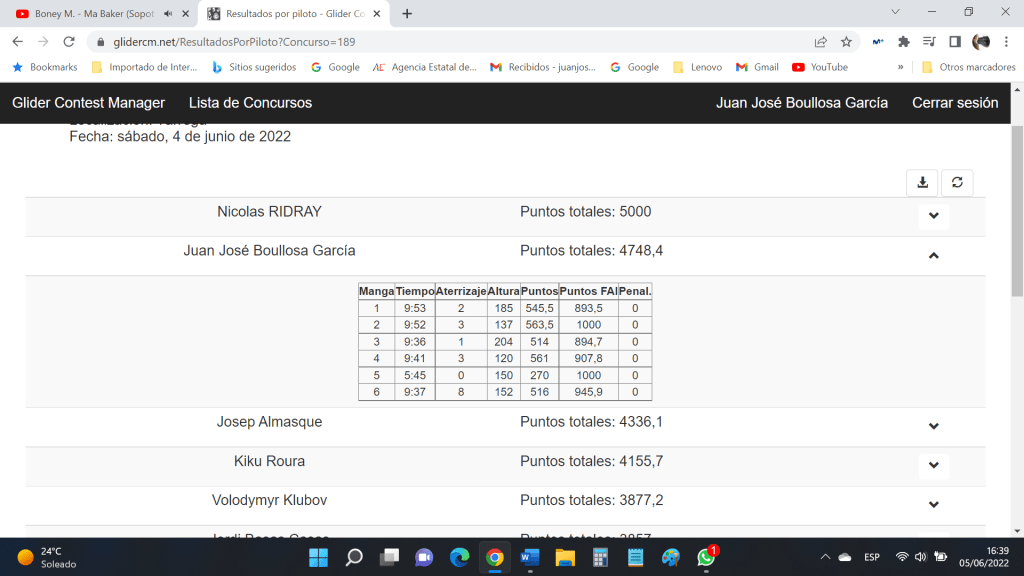Click Cerrar sesión link
1024x576 pixels.
point(955,103)
